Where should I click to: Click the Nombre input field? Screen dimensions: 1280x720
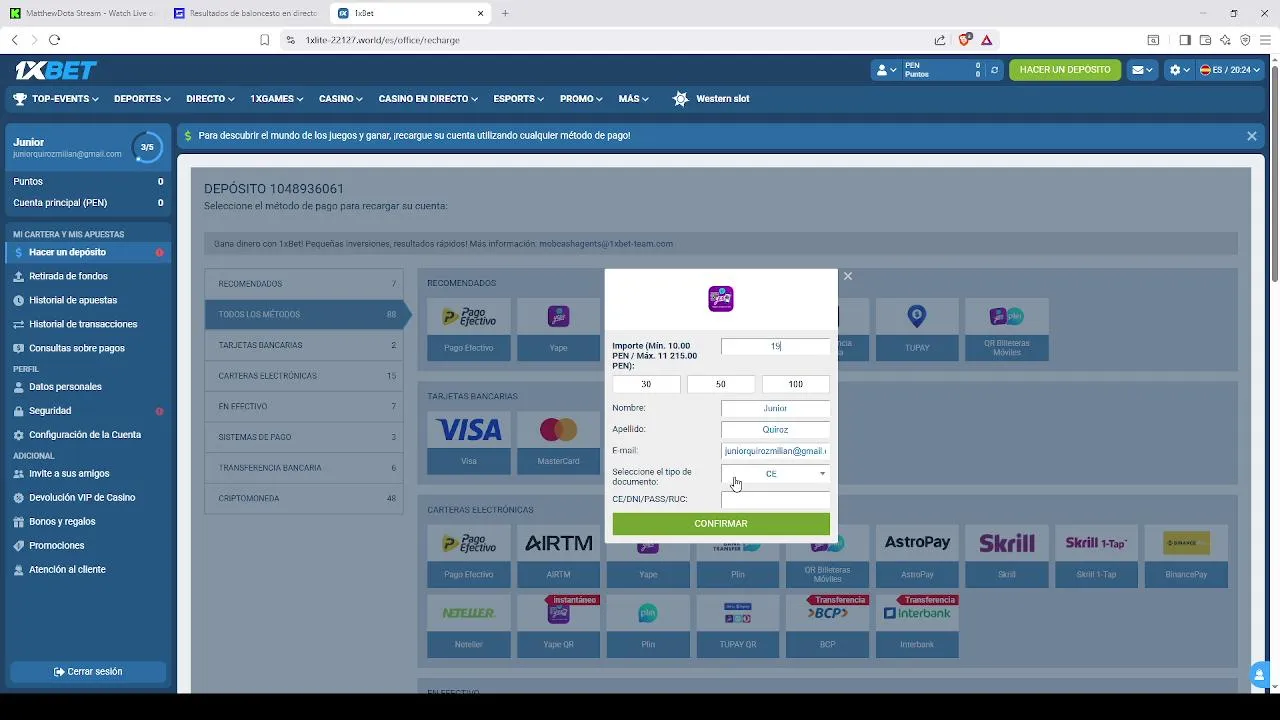775,408
